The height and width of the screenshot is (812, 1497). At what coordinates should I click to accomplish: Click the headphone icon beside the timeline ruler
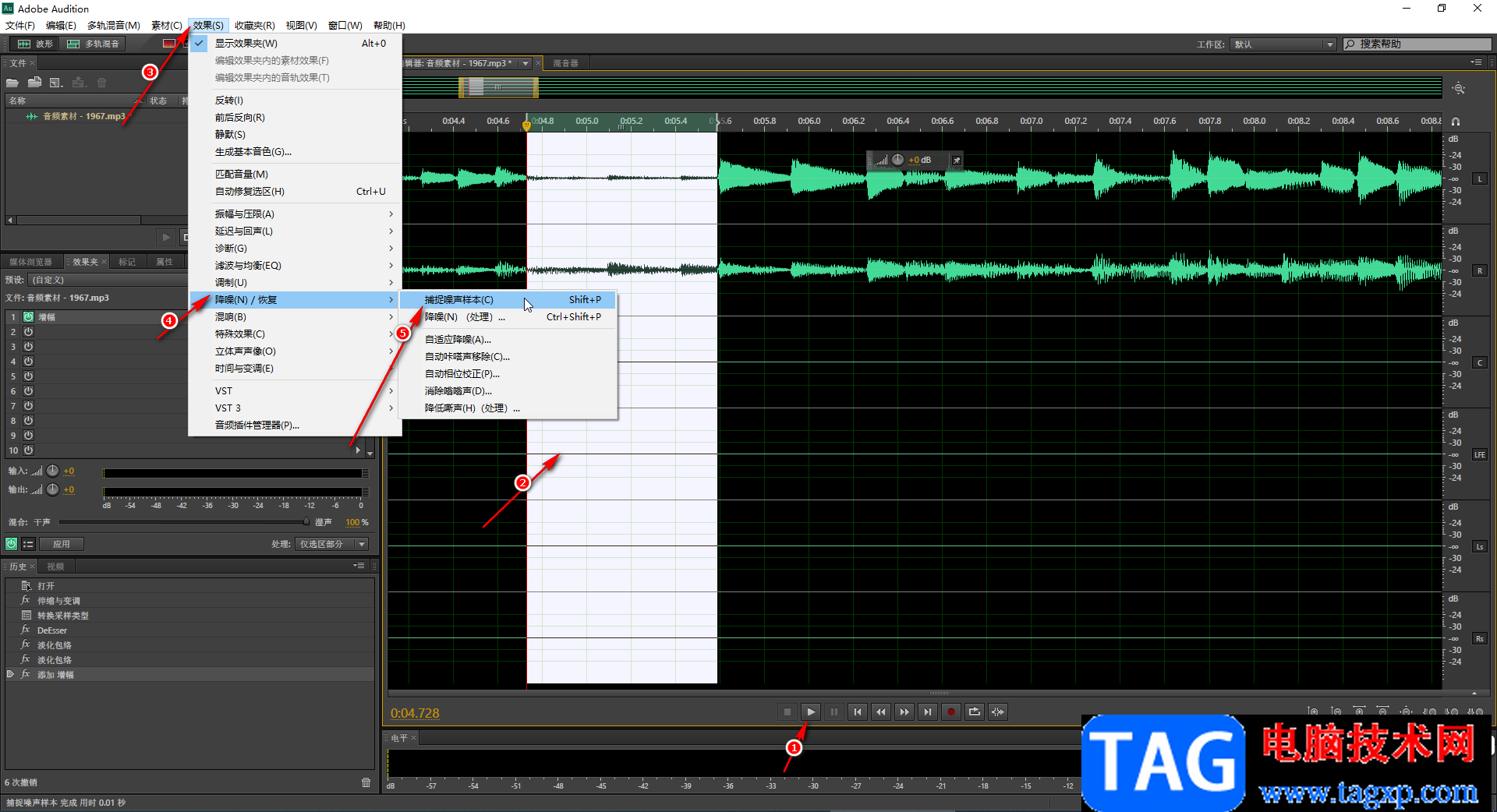point(1456,122)
